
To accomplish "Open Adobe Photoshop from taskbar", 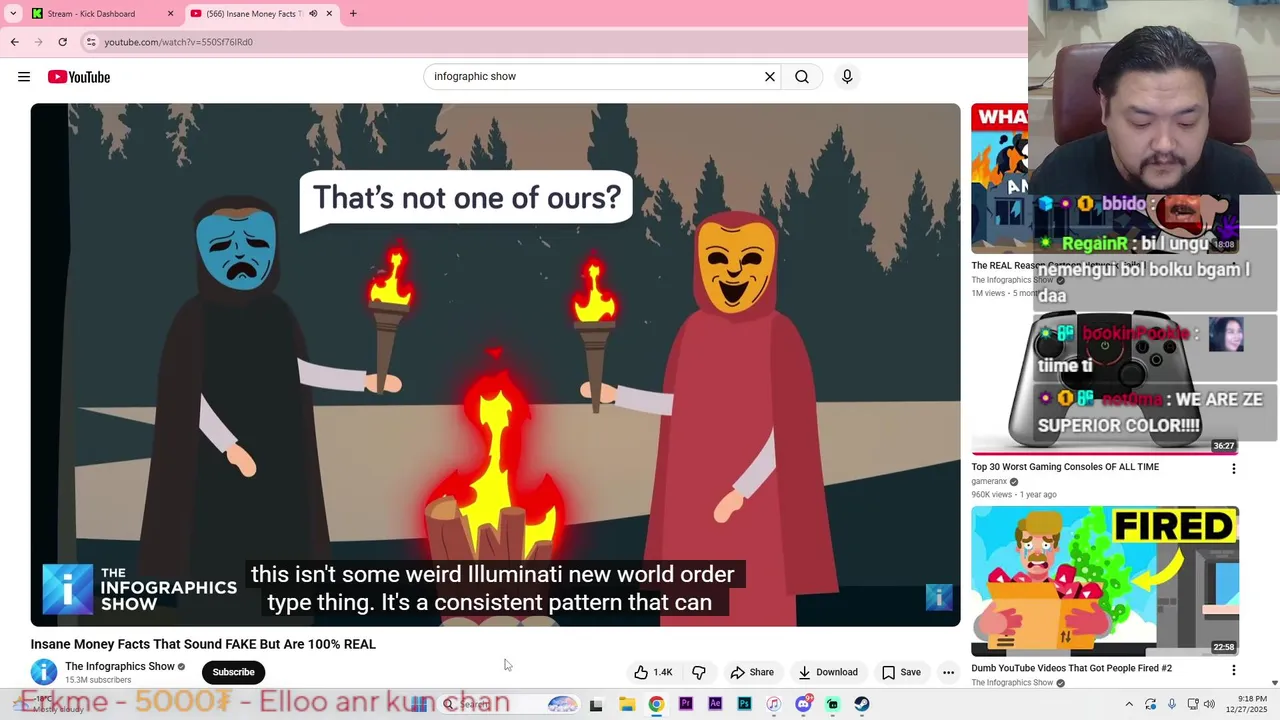I will (744, 704).
